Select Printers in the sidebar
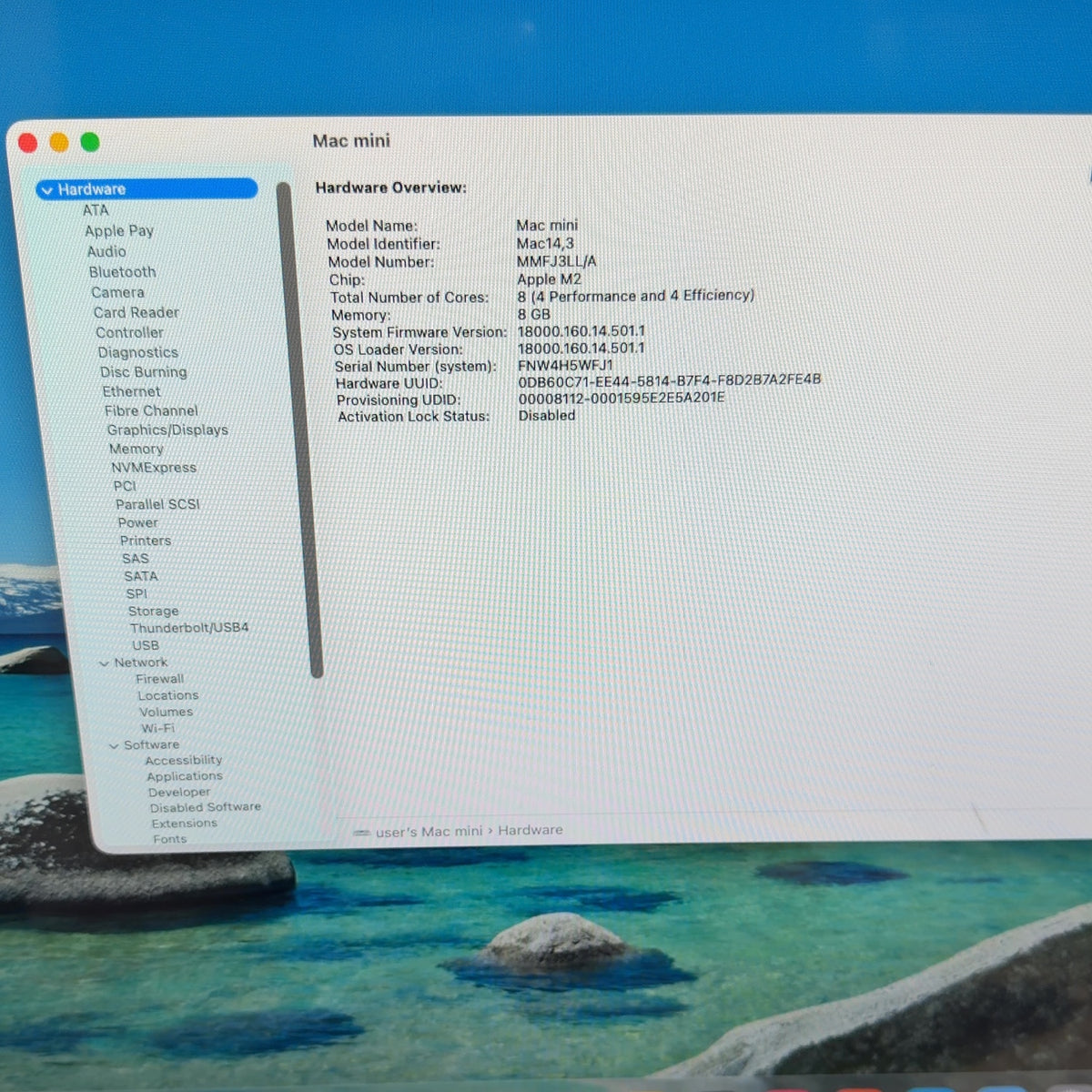Screen dimensions: 1092x1092 (x=145, y=541)
